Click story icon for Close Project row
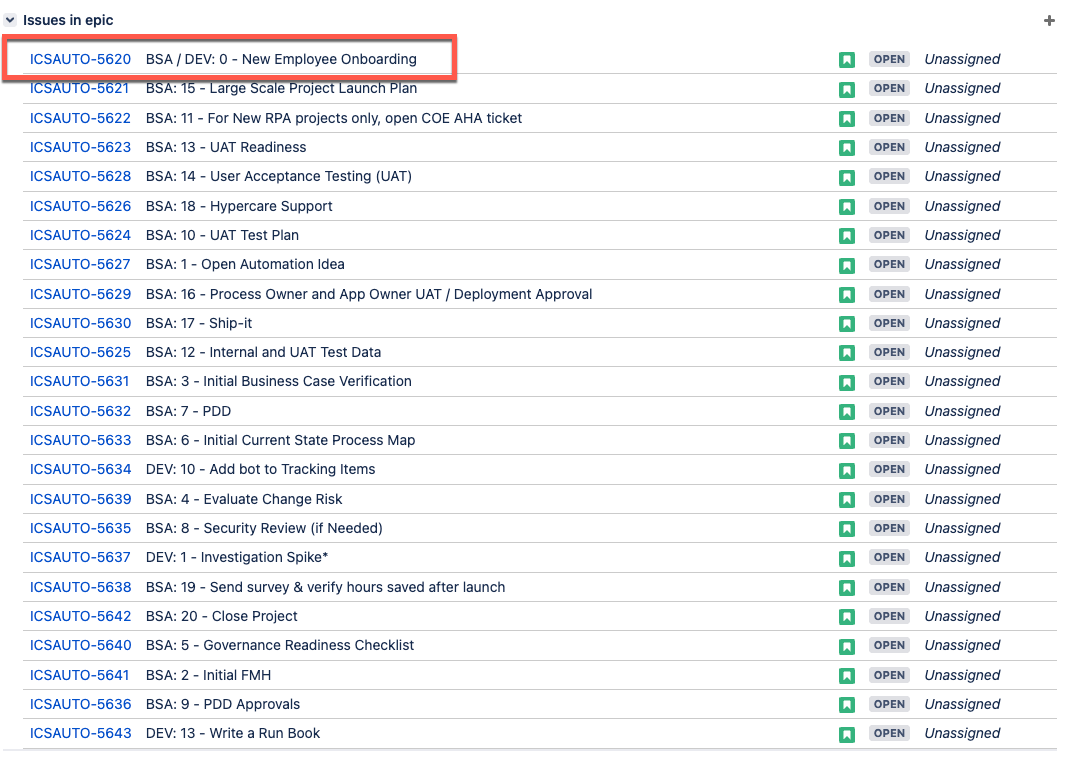The width and height of the screenshot is (1089, 757). click(847, 617)
